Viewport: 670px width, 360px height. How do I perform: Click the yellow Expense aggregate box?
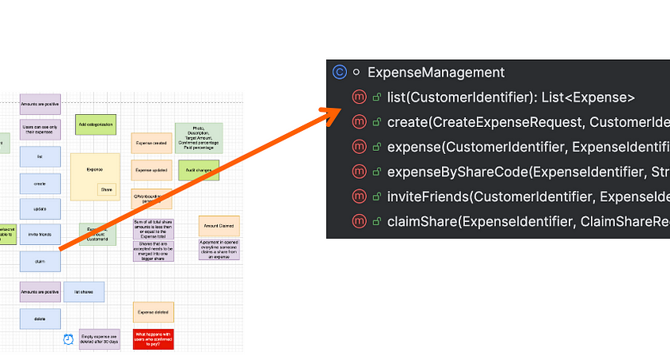click(x=95, y=177)
